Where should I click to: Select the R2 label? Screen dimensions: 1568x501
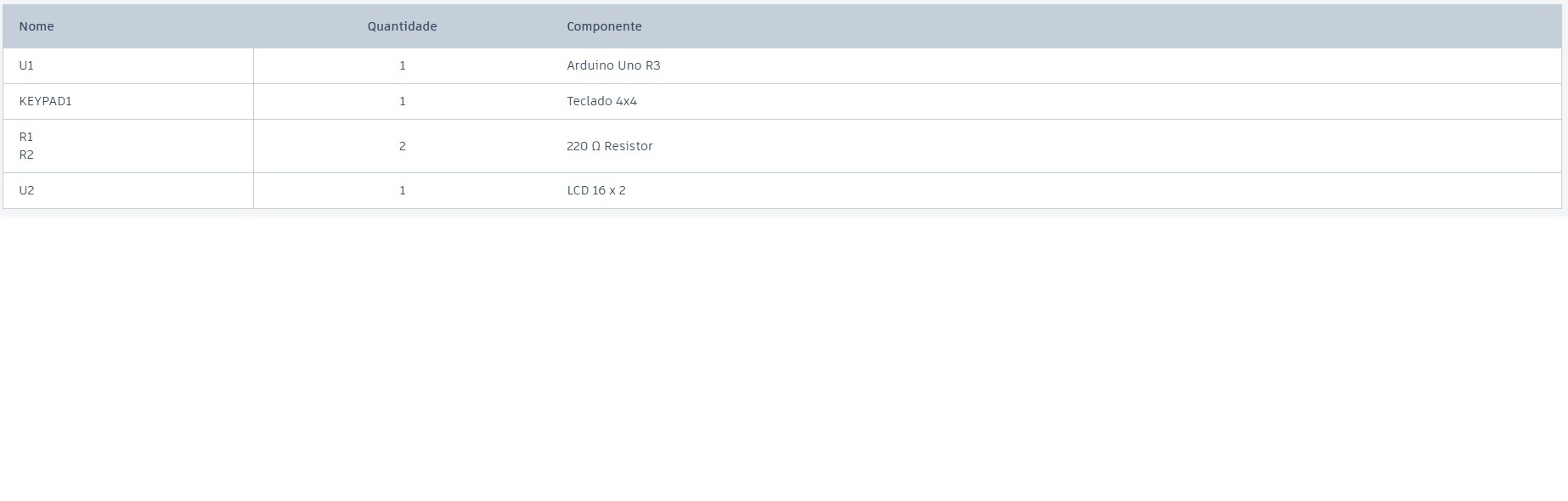[26, 155]
